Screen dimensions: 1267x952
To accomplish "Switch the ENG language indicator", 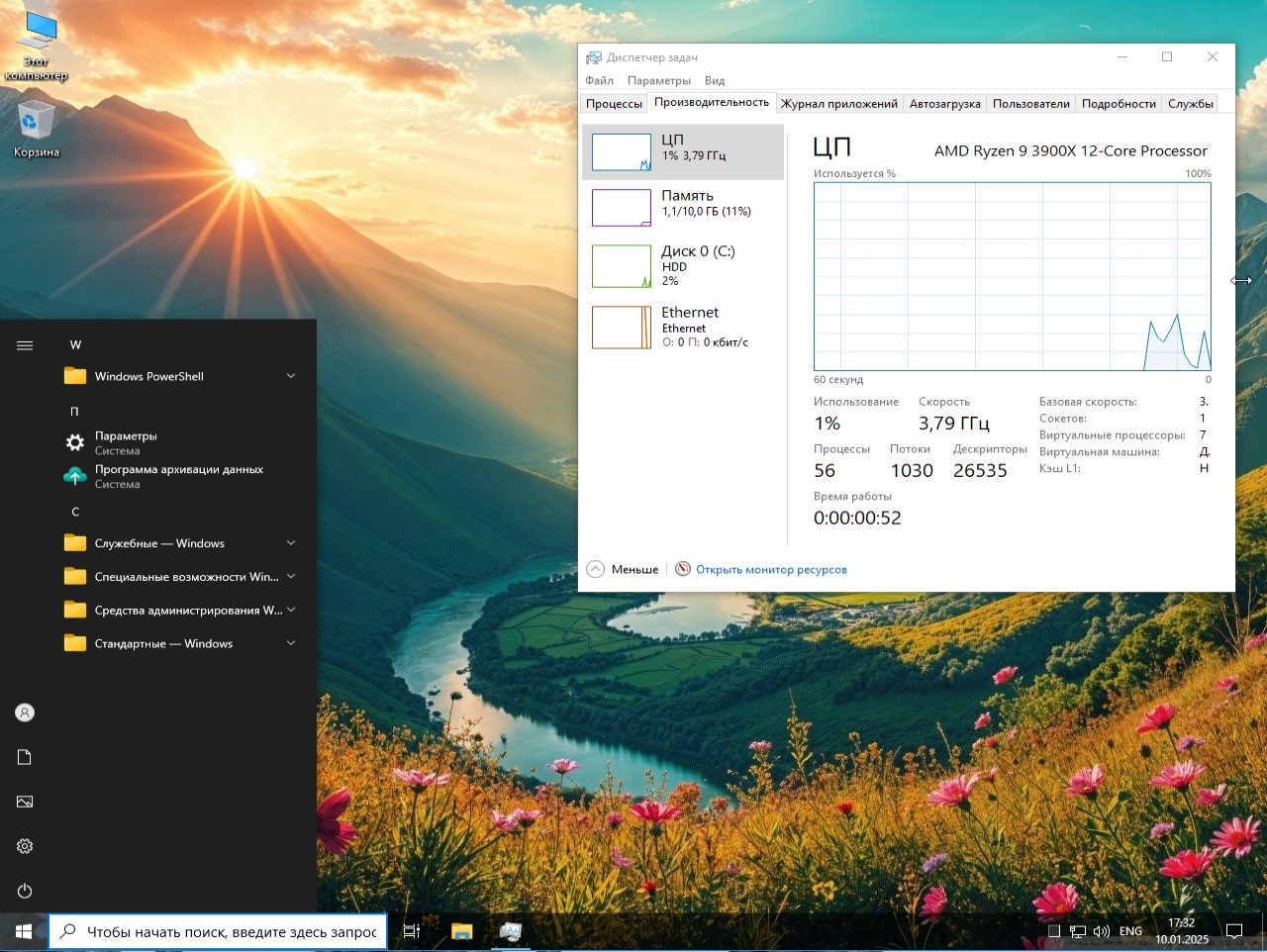I will (x=1130, y=931).
